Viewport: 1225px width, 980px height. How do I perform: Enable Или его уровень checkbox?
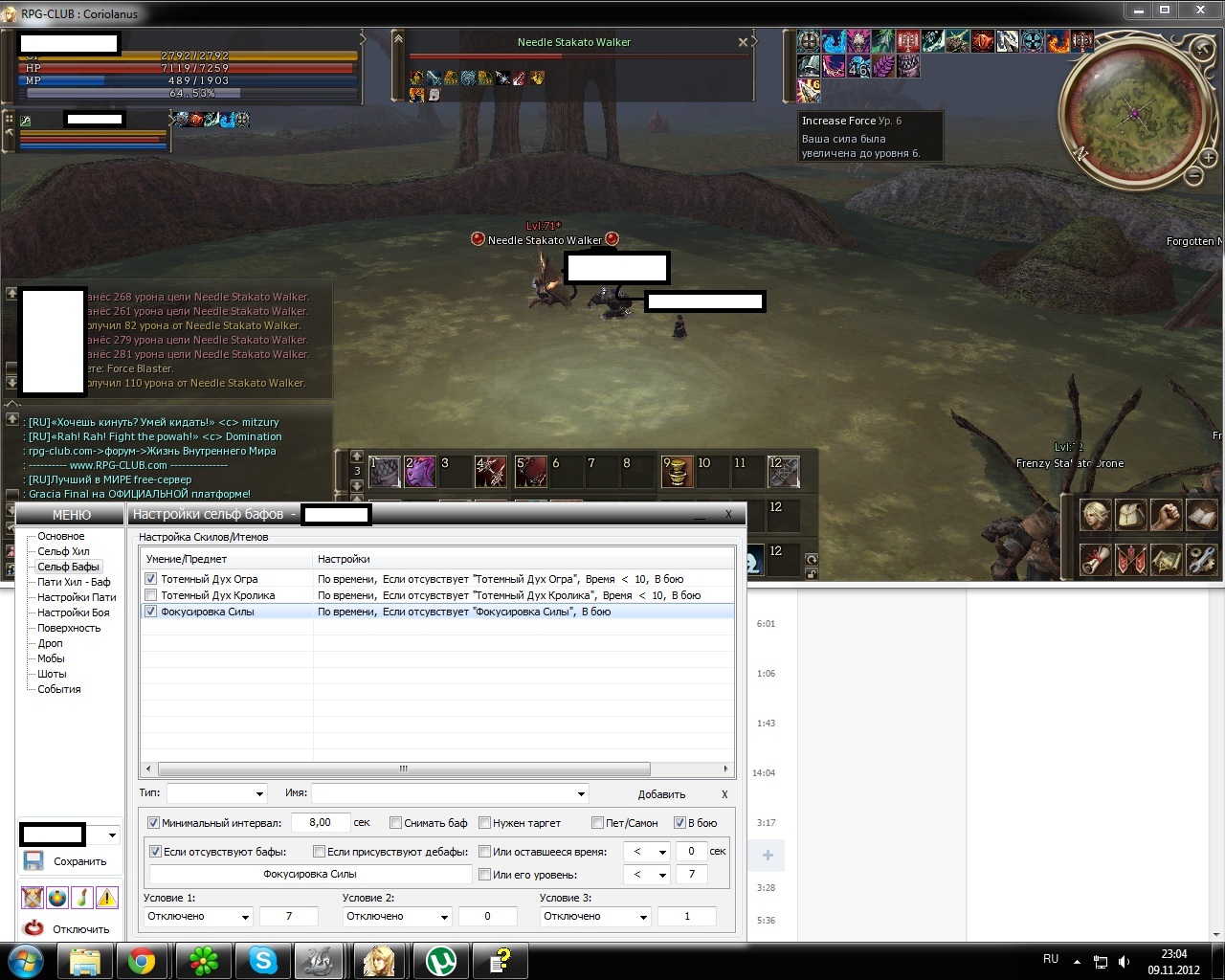pos(484,875)
